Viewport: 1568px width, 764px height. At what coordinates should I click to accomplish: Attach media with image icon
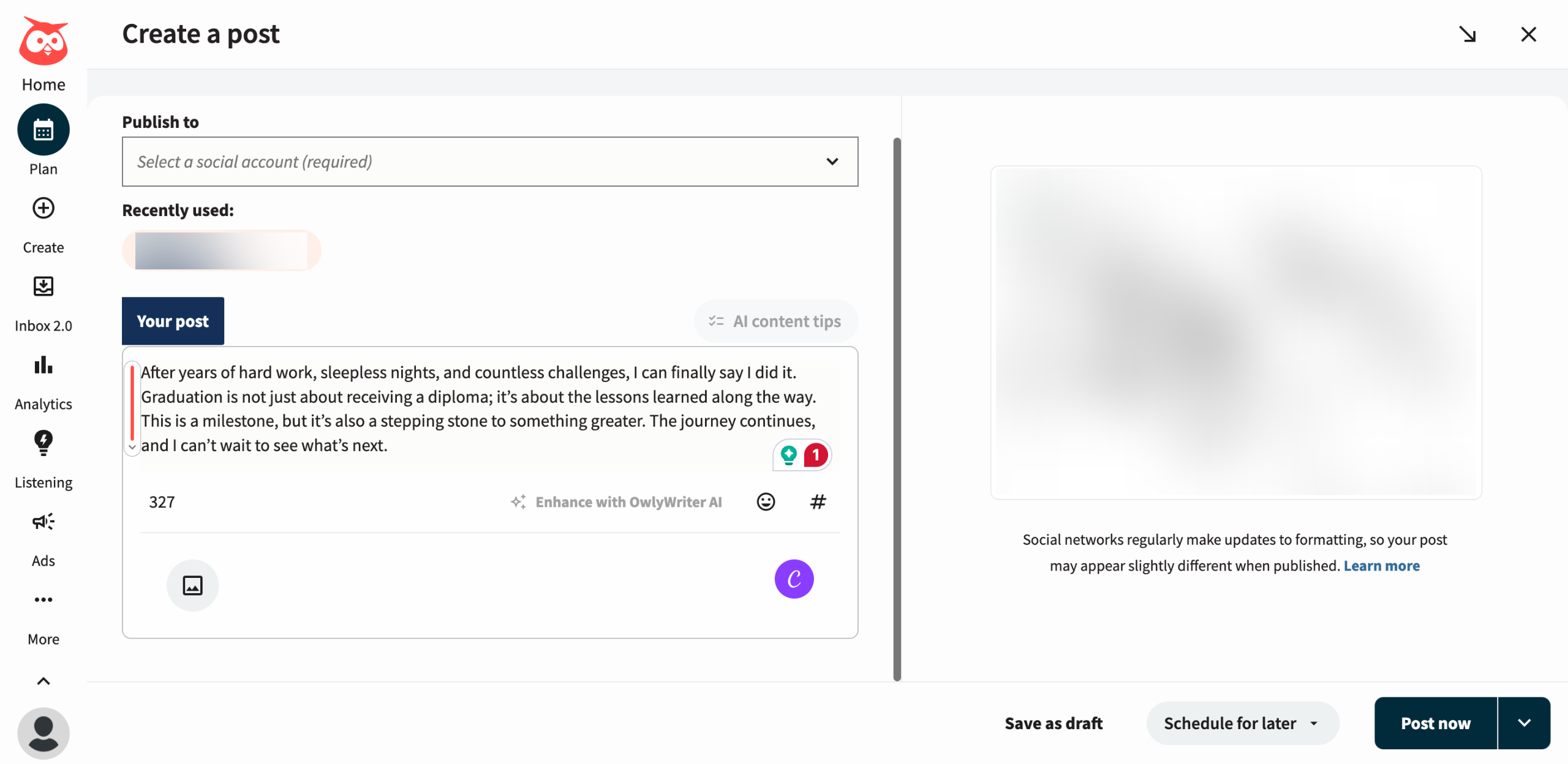192,585
